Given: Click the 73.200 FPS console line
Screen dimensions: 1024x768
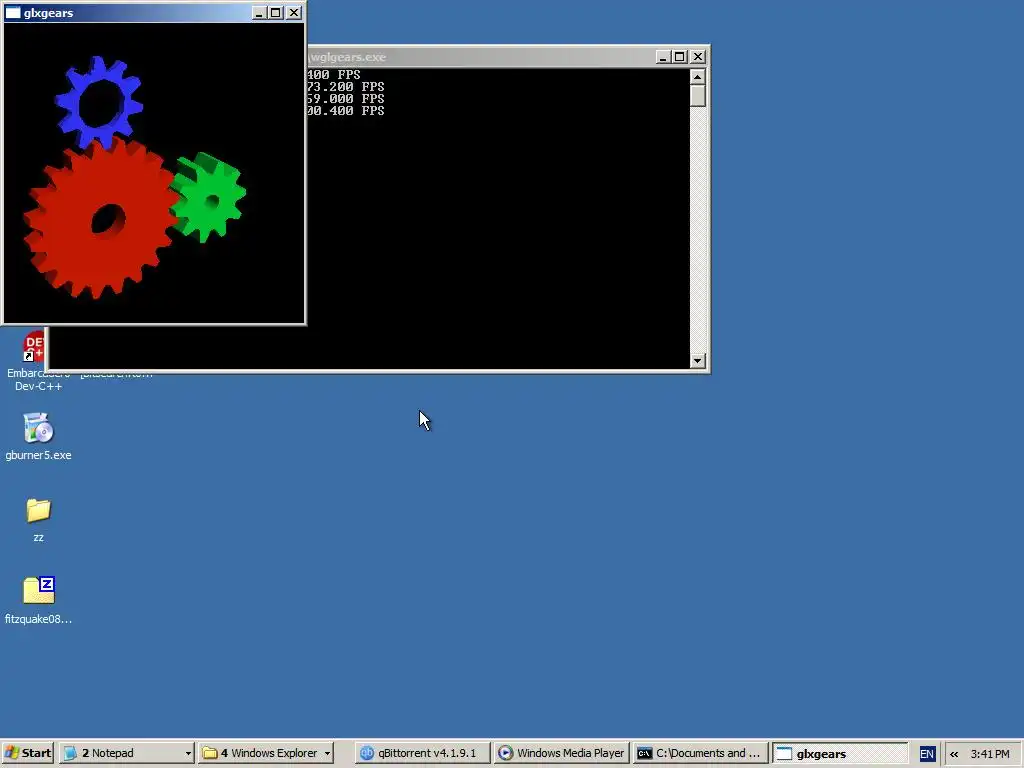Looking at the screenshot, I should (345, 86).
